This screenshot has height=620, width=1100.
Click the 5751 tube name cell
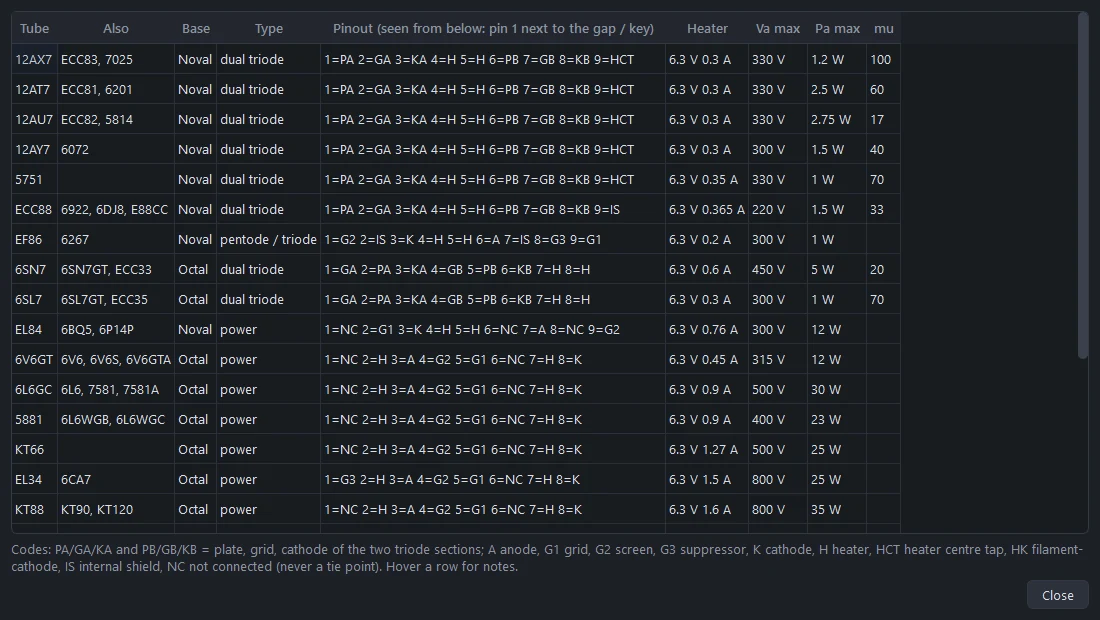34,180
